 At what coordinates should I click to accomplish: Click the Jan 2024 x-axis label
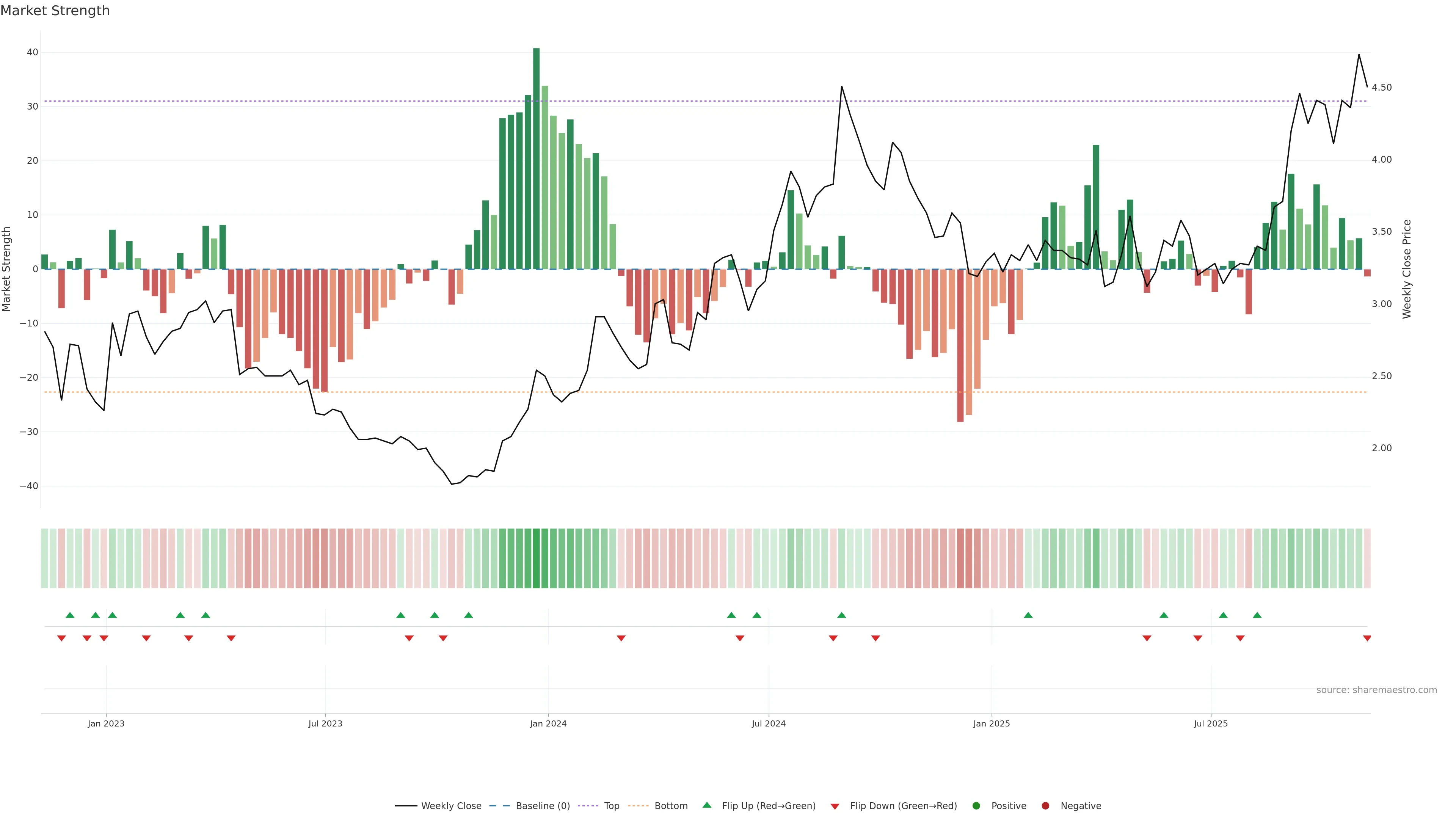[x=548, y=723]
